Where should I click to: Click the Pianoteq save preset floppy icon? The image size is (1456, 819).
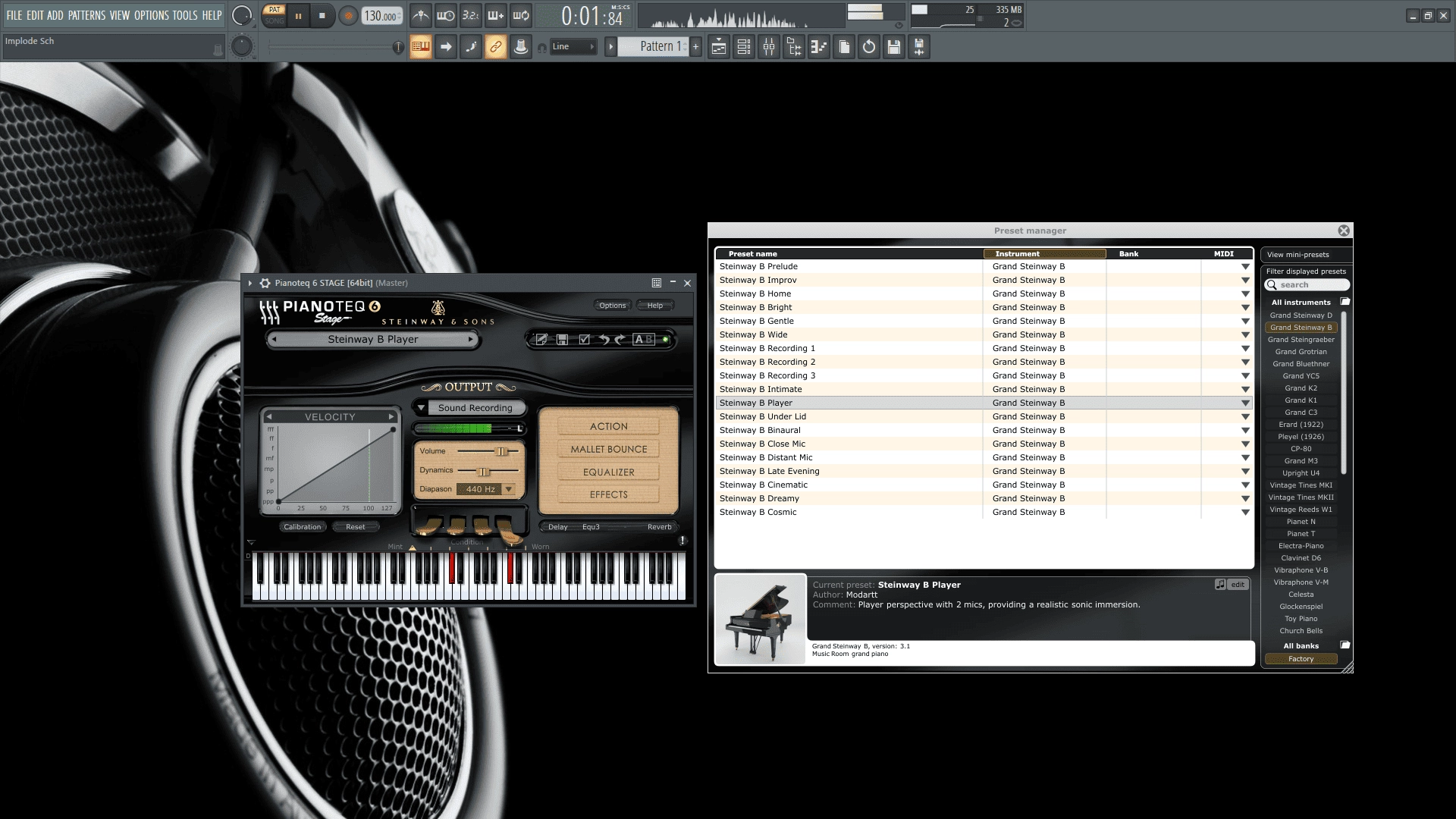click(x=562, y=340)
